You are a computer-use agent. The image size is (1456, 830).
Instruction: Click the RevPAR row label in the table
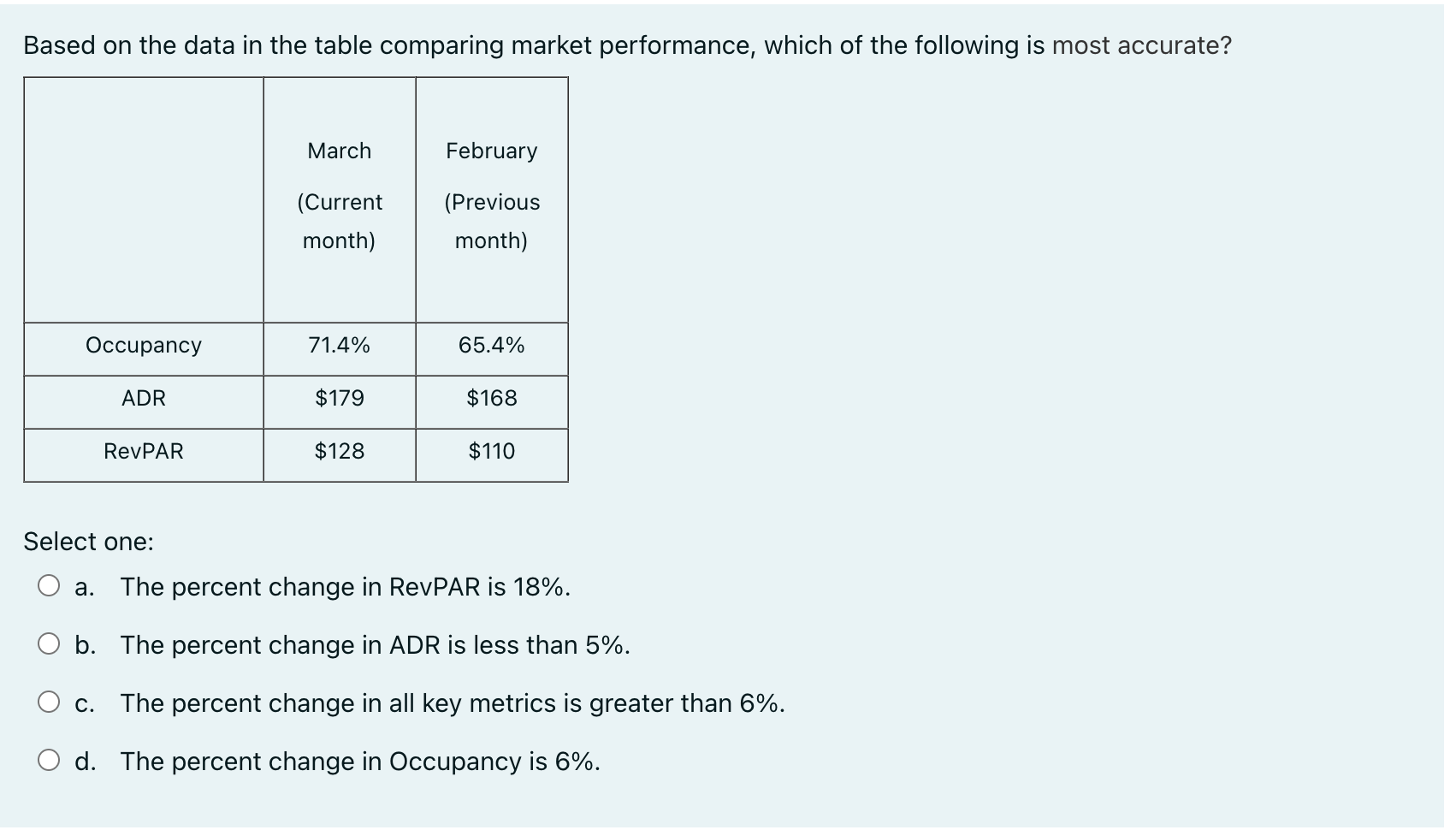click(x=144, y=451)
